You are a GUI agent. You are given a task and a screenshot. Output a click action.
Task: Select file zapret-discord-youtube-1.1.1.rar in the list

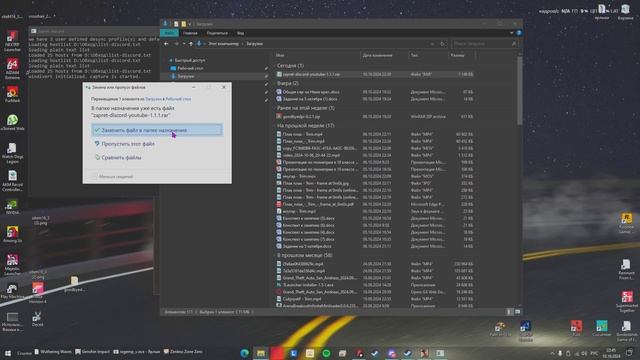(x=375, y=75)
